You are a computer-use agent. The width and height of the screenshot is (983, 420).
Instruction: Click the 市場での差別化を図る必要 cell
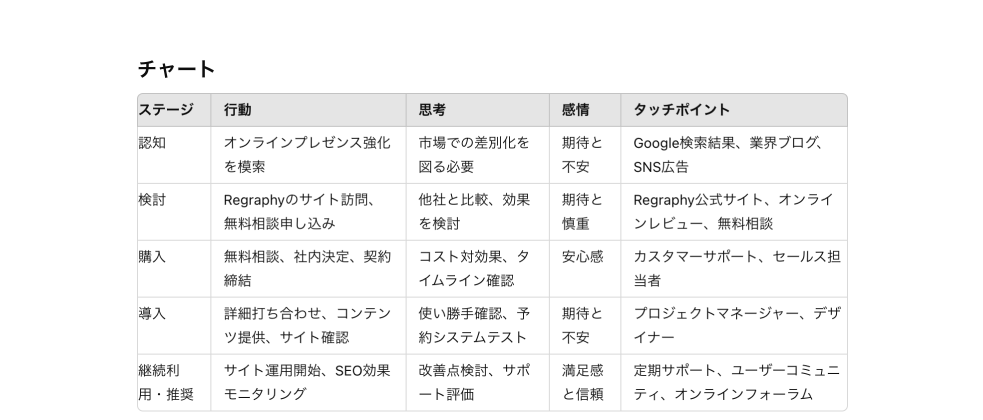(x=478, y=155)
